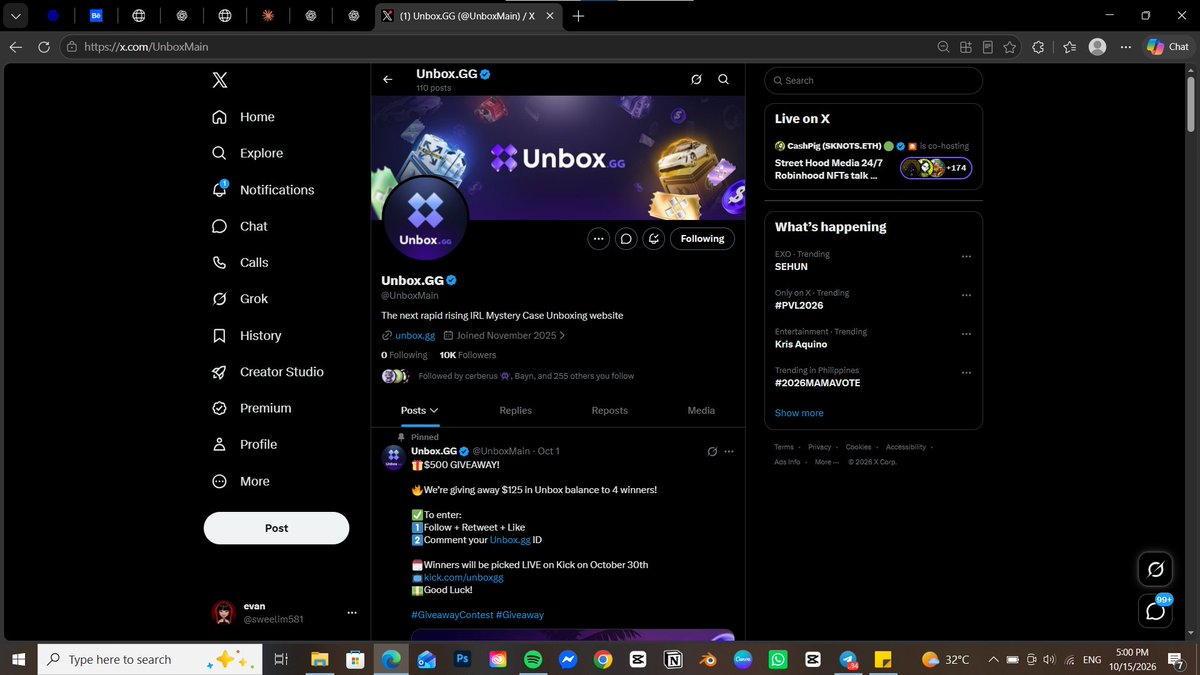
Task: Search this profile with magnifier icon
Action: pos(723,80)
